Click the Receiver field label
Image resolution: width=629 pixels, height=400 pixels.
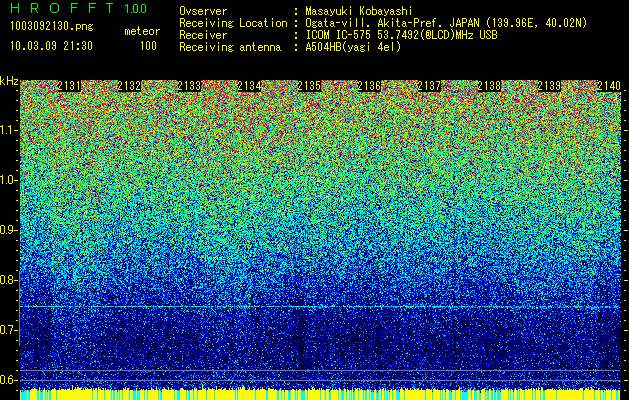(203, 35)
